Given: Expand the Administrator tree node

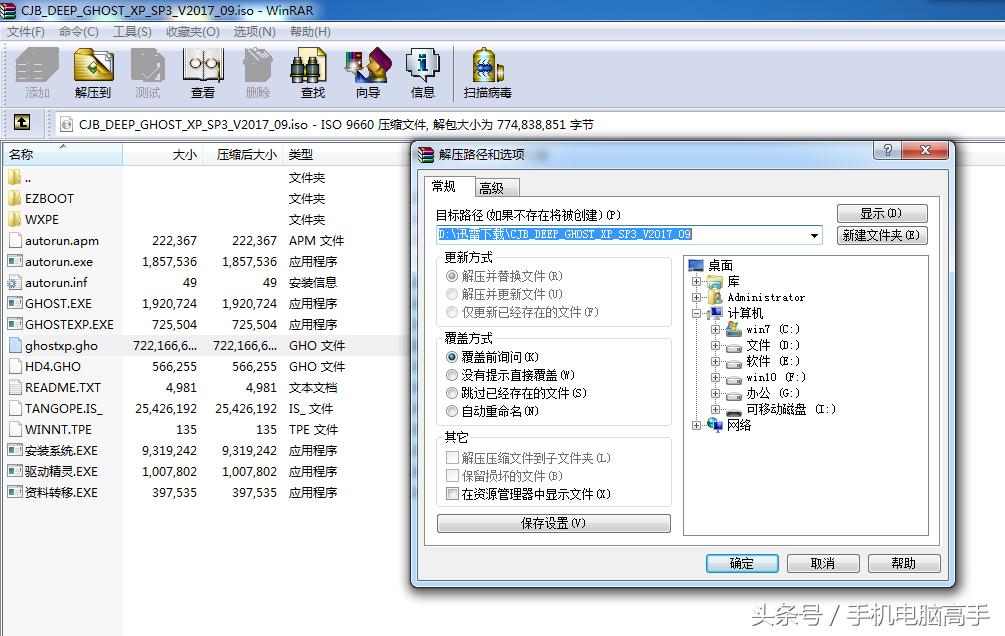Looking at the screenshot, I should 697,297.
